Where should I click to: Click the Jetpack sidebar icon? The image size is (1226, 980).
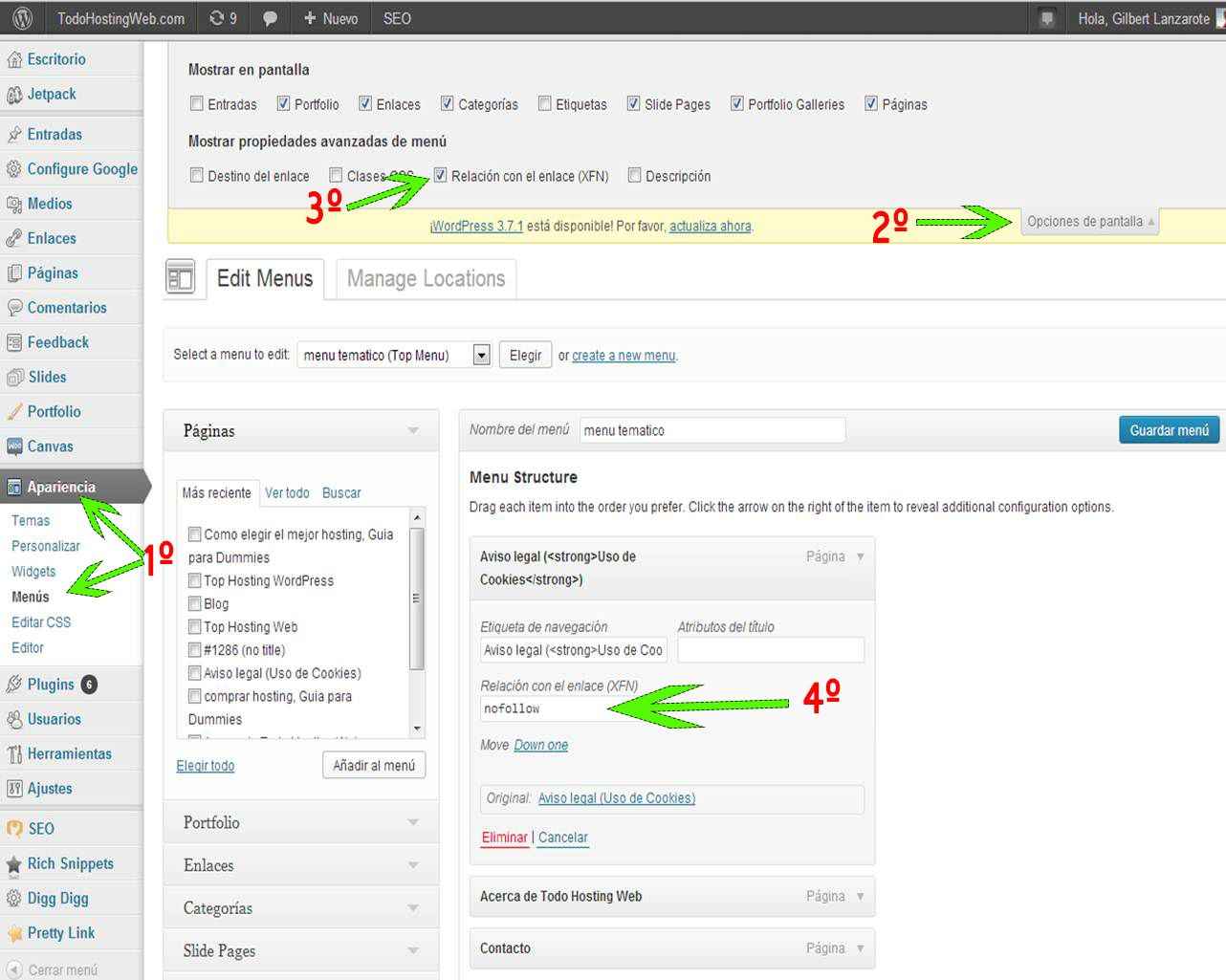click(14, 95)
